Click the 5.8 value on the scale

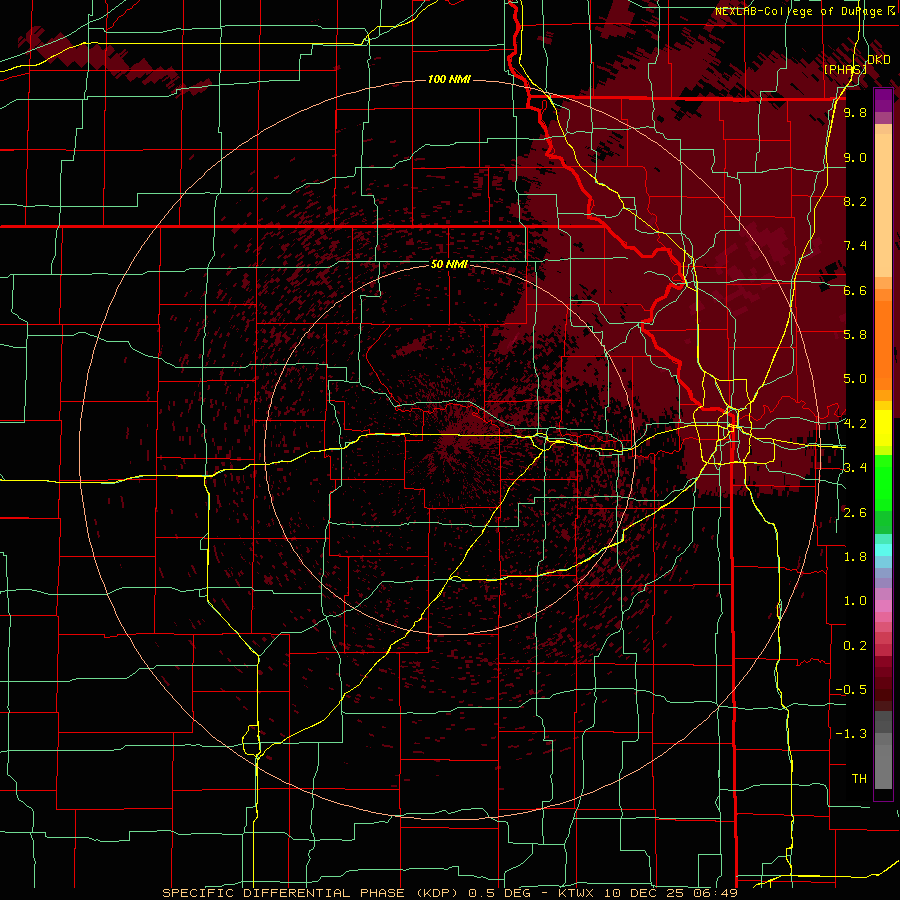pos(855,335)
